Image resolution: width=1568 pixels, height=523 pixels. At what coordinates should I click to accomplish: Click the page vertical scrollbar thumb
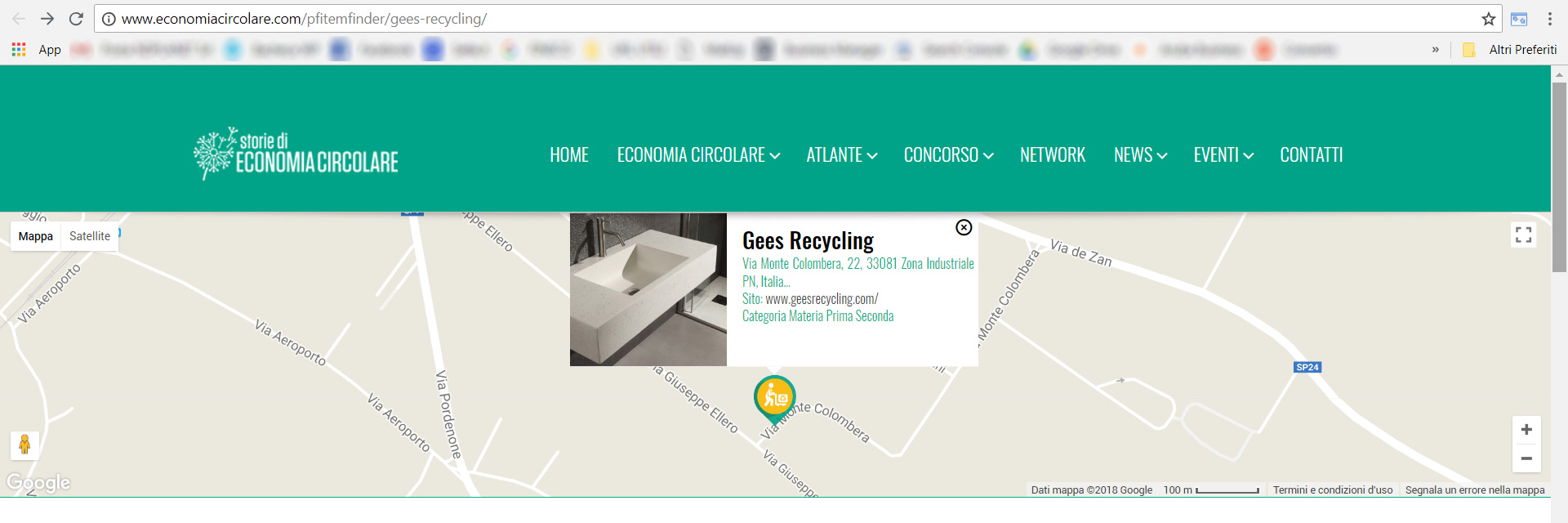[x=1559, y=177]
